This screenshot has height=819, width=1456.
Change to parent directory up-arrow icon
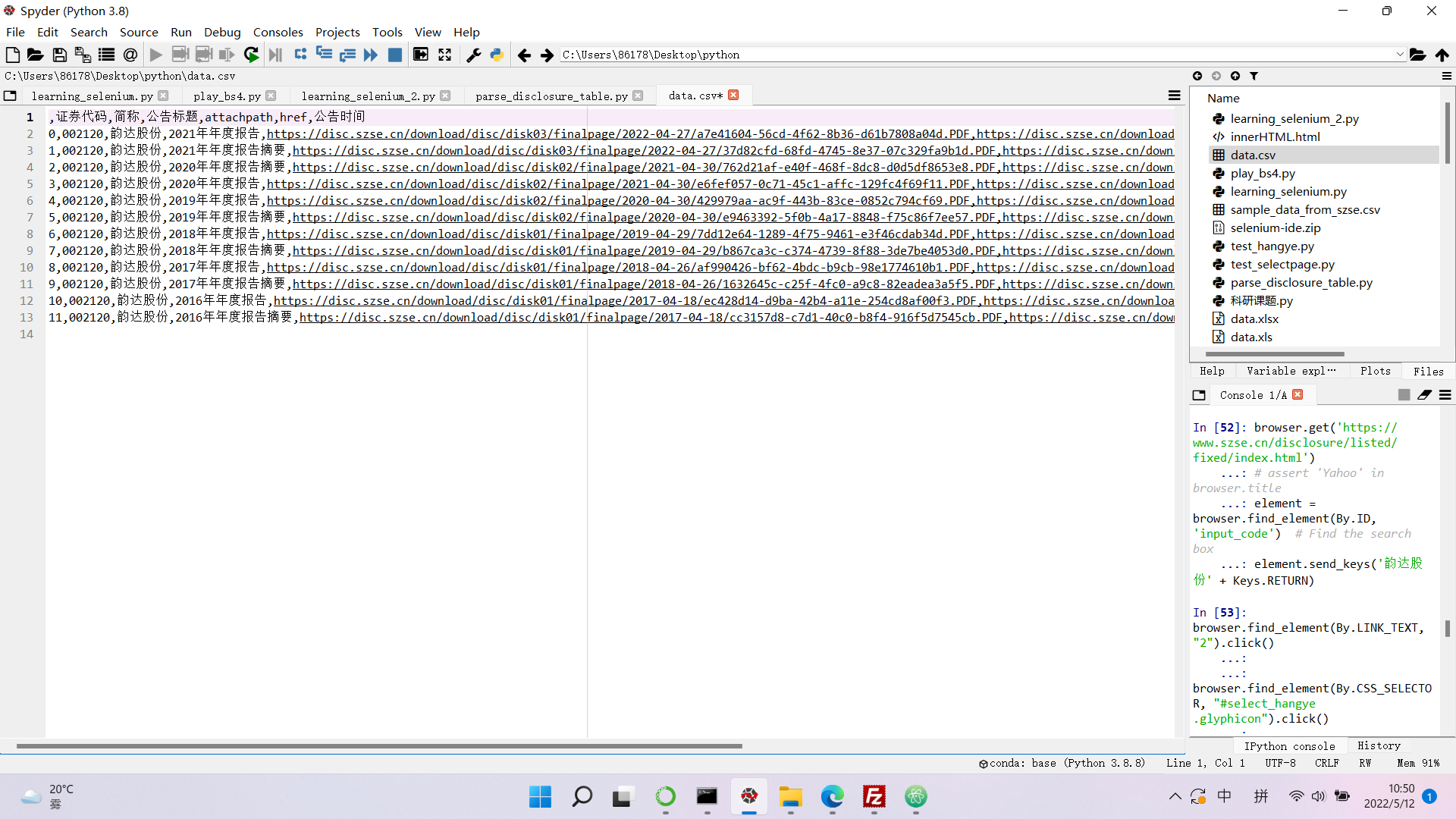point(1442,55)
